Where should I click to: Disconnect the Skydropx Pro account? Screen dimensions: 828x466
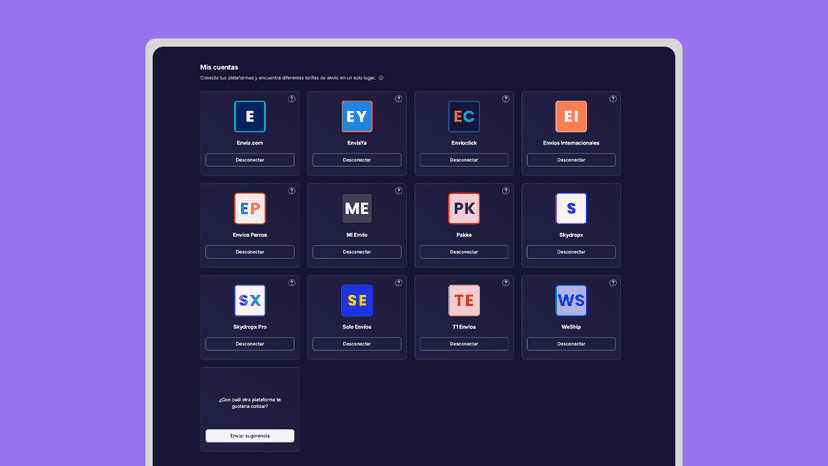pos(250,343)
